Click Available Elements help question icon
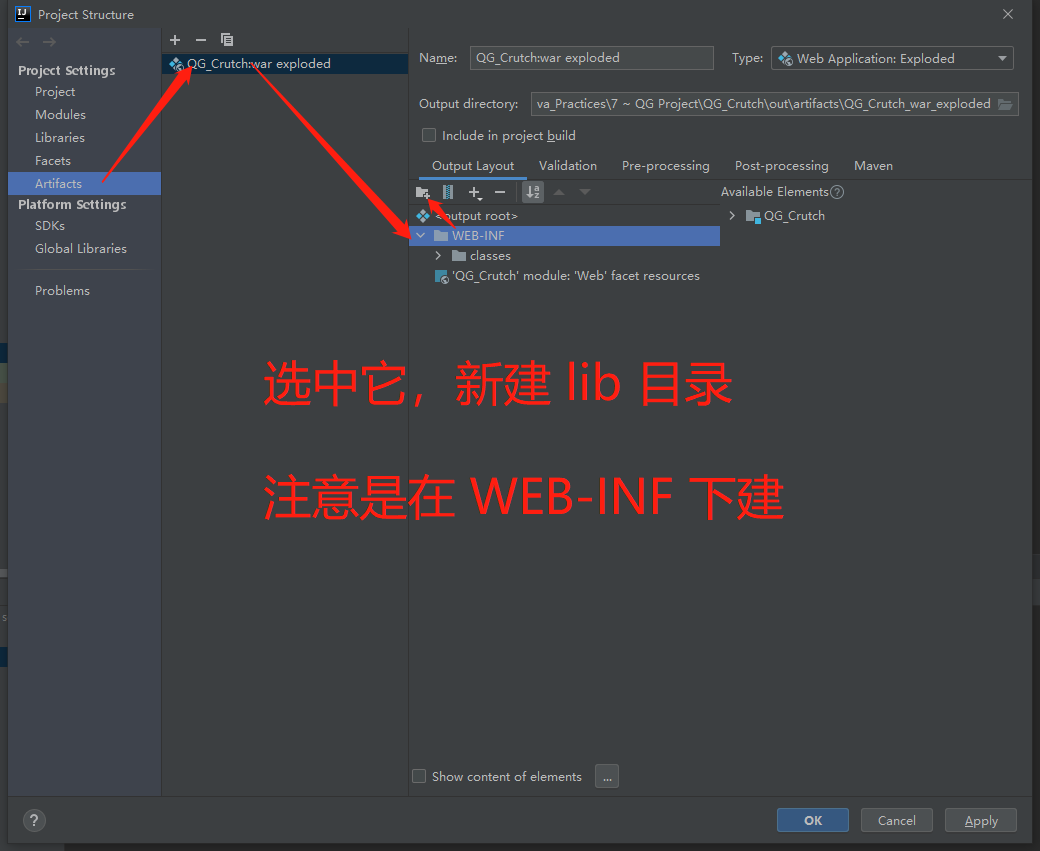This screenshot has width=1040, height=851. (837, 192)
